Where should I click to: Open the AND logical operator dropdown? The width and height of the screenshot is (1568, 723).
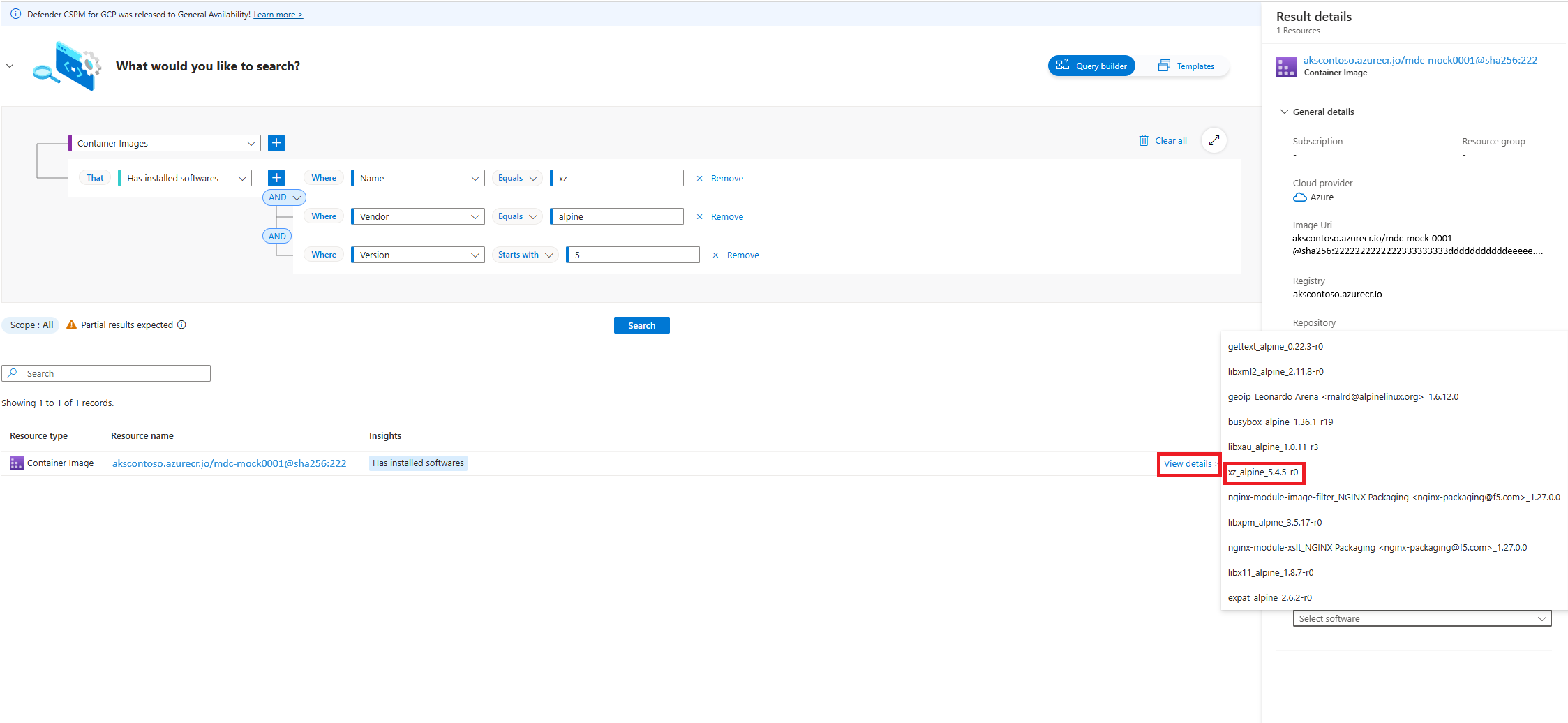click(x=283, y=197)
